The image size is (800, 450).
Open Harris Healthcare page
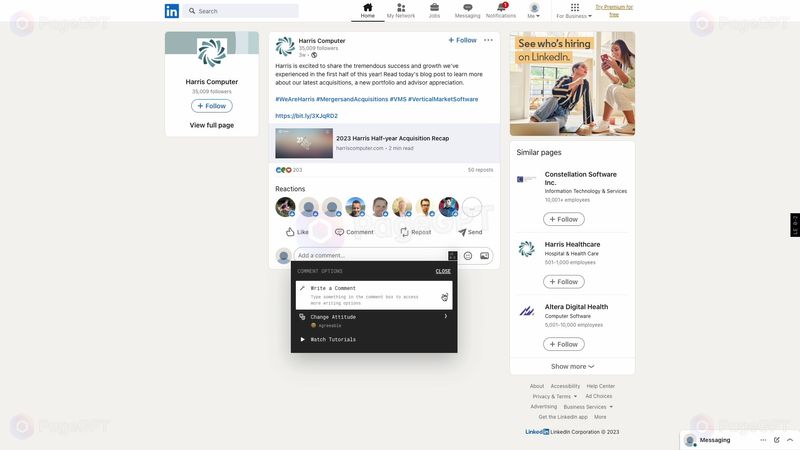click(572, 244)
